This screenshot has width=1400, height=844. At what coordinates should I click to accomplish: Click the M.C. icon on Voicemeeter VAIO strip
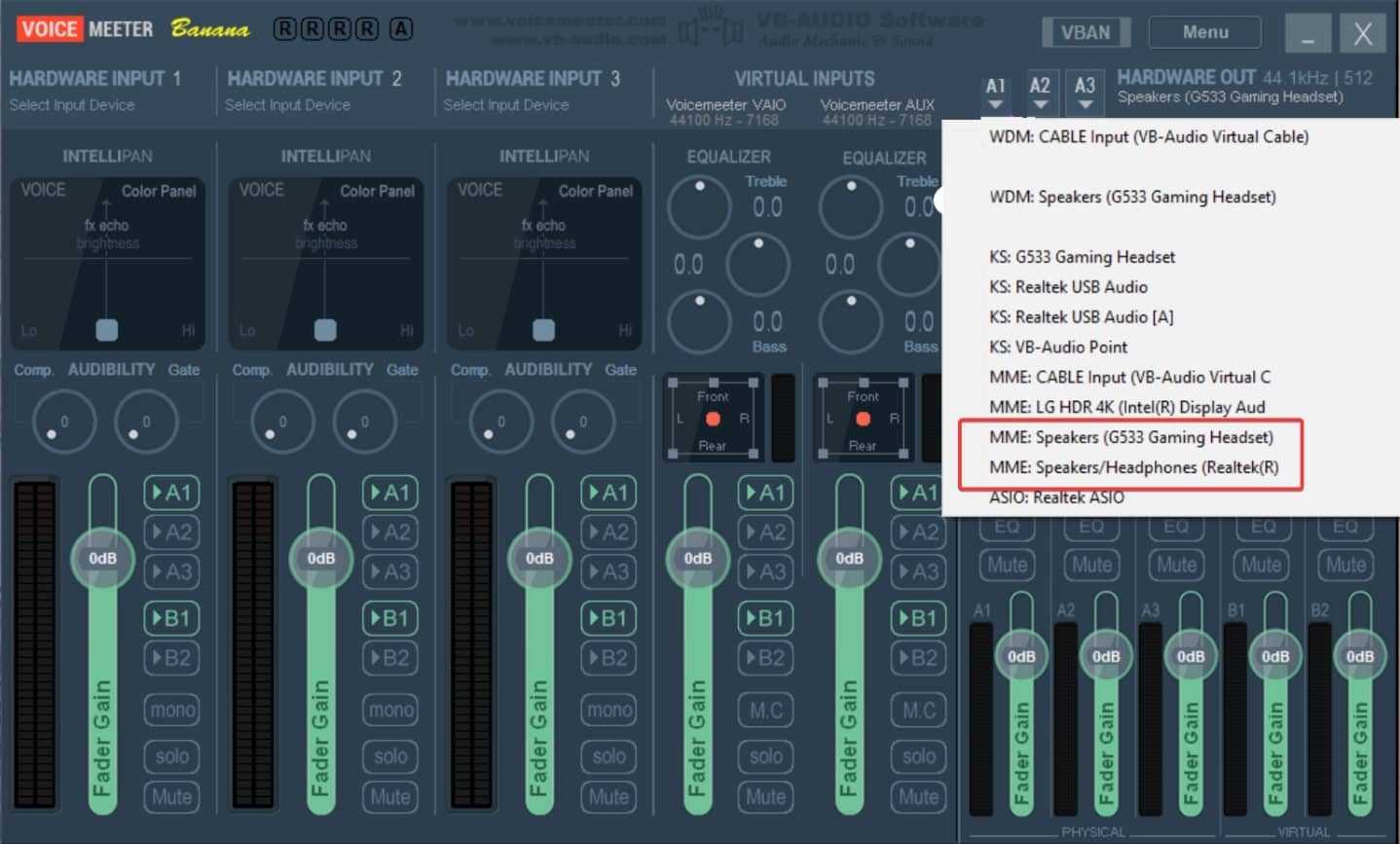click(765, 710)
